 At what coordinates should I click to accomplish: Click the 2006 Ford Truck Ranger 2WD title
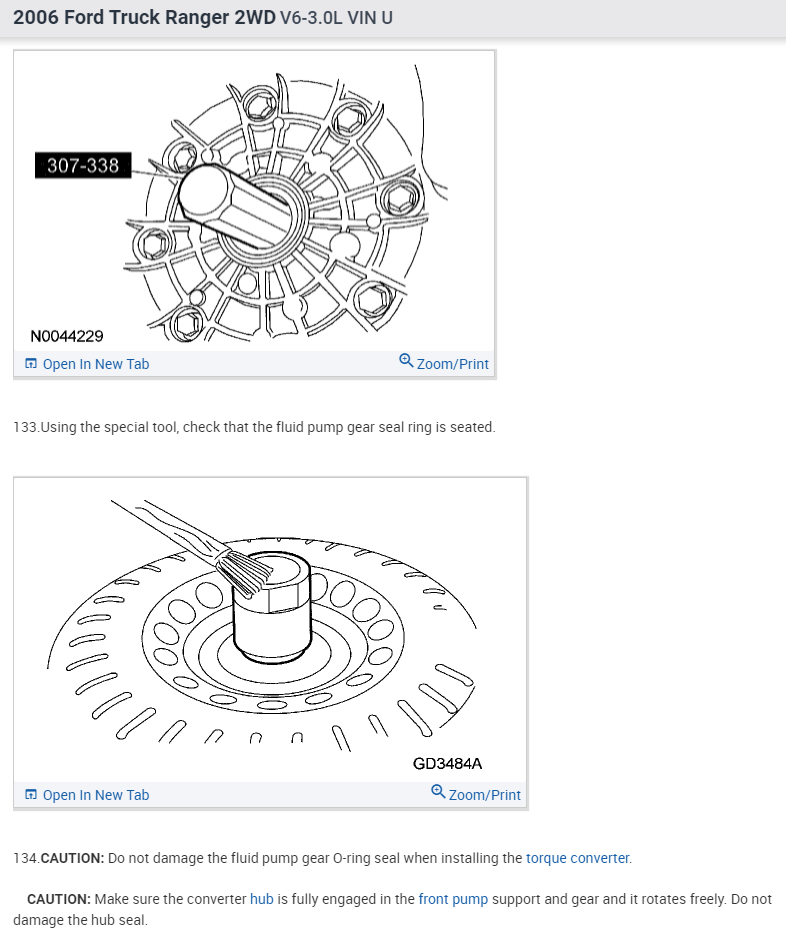pyautogui.click(x=145, y=18)
